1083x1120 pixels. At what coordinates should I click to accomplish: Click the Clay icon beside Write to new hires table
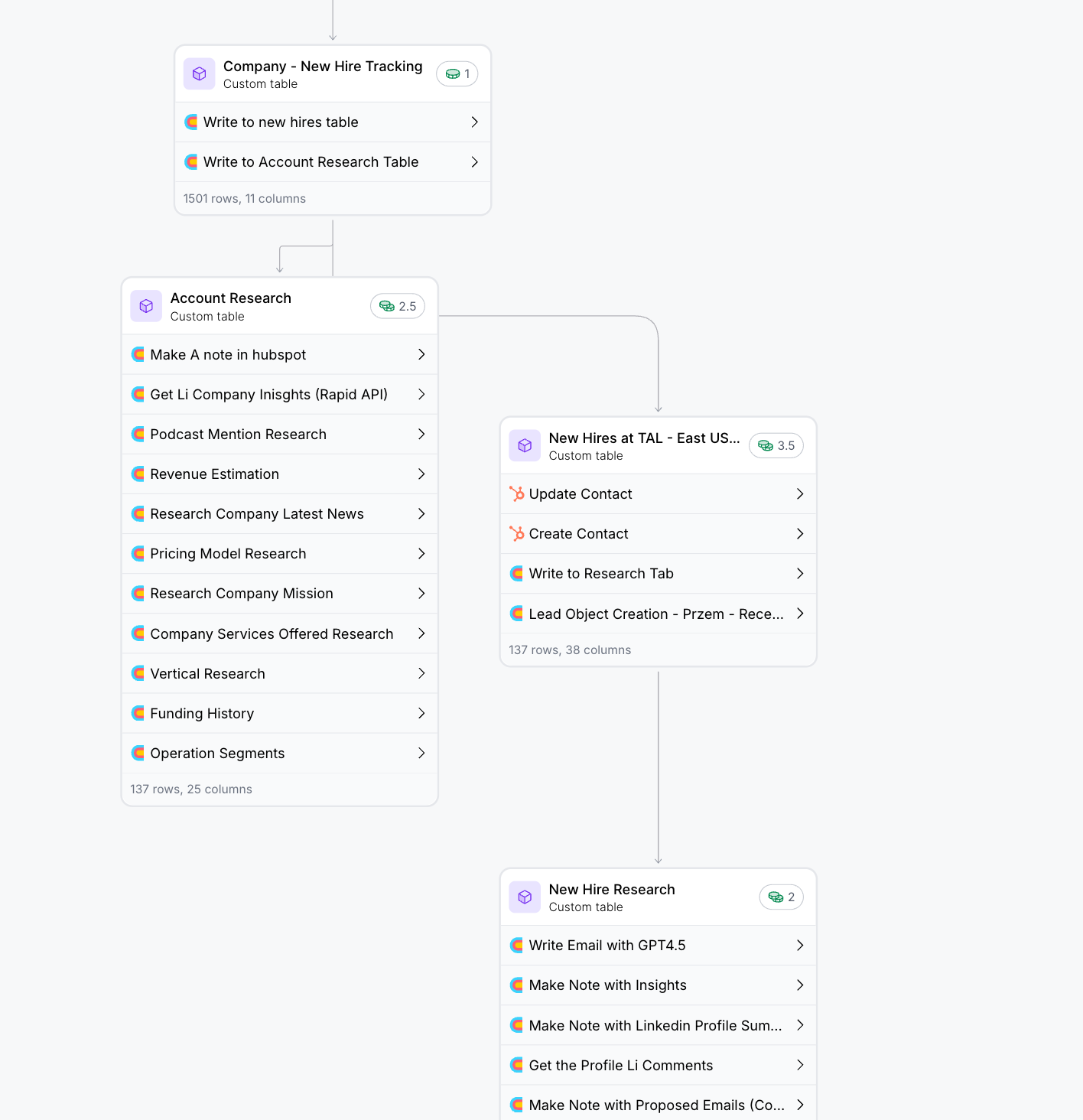pyautogui.click(x=191, y=122)
